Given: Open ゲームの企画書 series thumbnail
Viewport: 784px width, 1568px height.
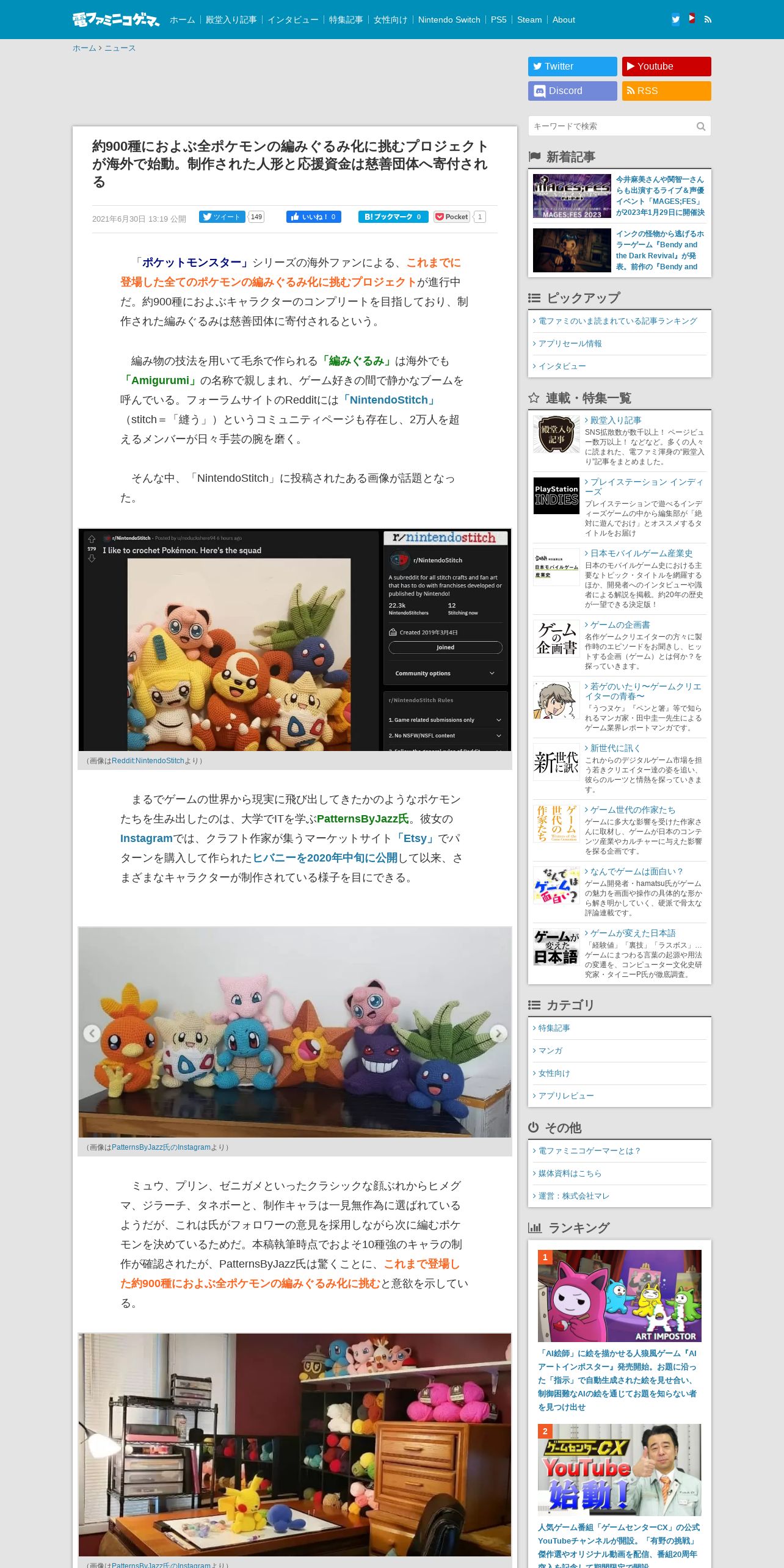Looking at the screenshot, I should tap(556, 639).
